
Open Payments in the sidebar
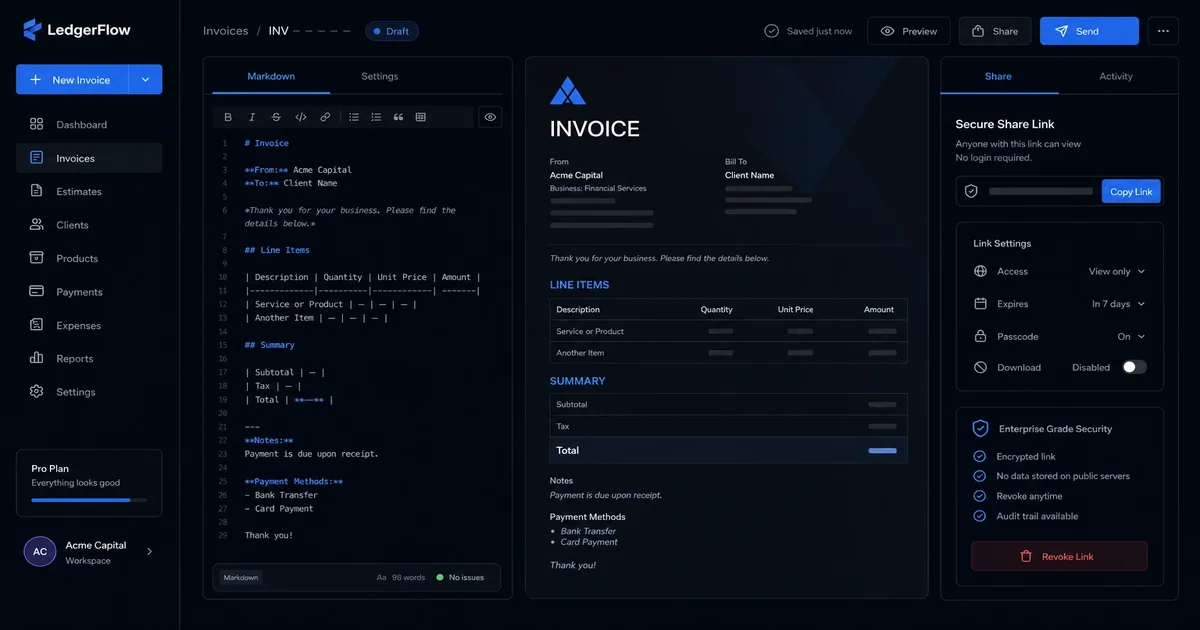[x=89, y=292]
